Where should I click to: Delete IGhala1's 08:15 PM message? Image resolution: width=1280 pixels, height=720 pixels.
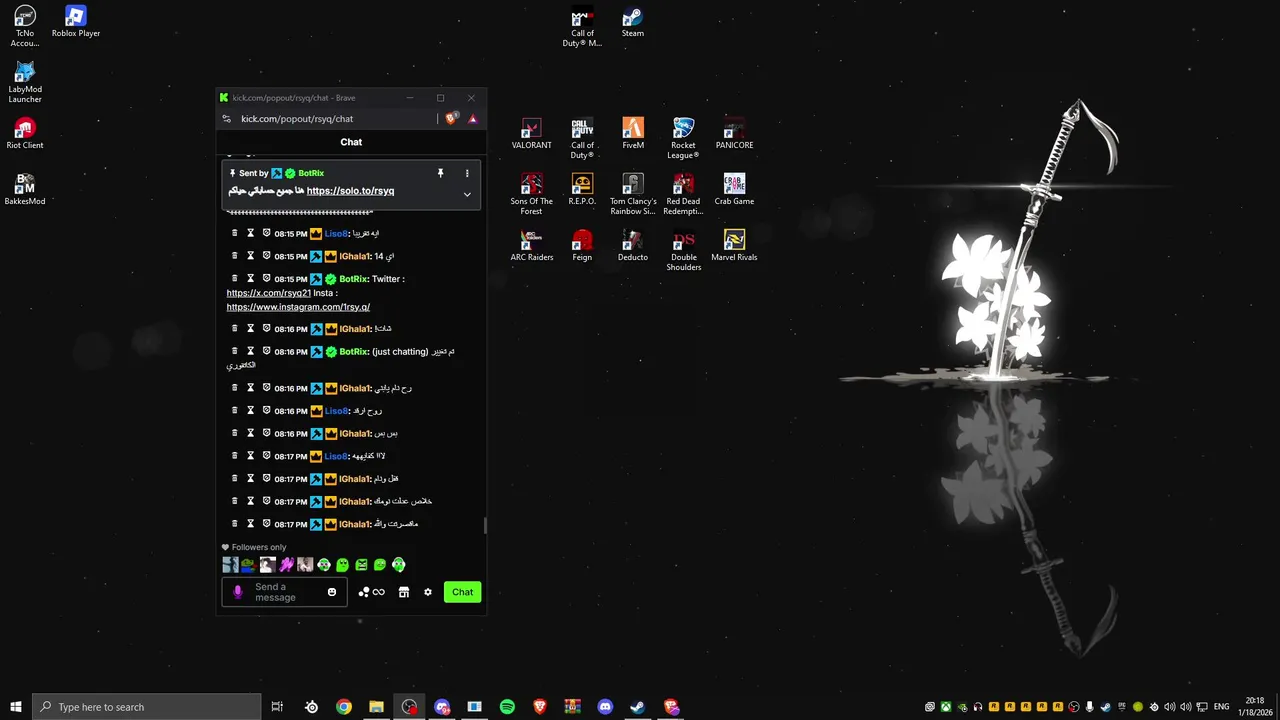click(x=235, y=256)
